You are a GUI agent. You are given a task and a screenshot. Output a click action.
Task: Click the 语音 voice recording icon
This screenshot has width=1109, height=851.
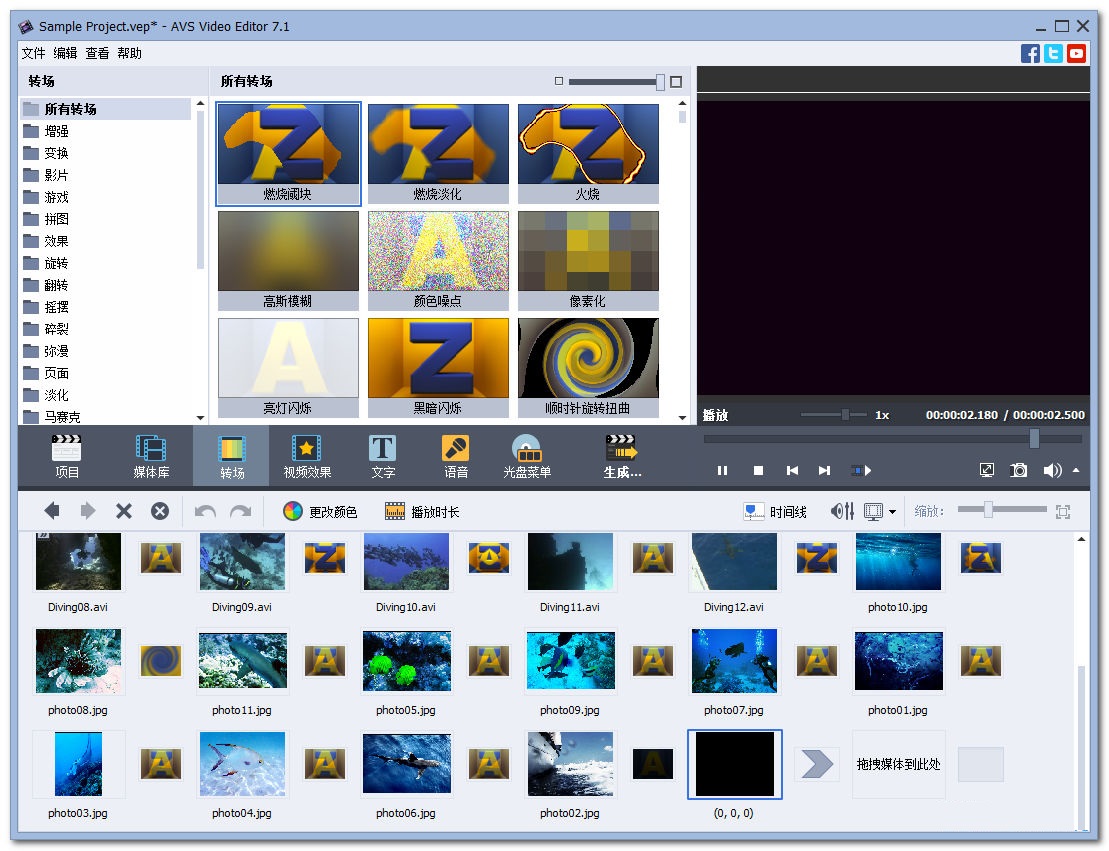456,456
